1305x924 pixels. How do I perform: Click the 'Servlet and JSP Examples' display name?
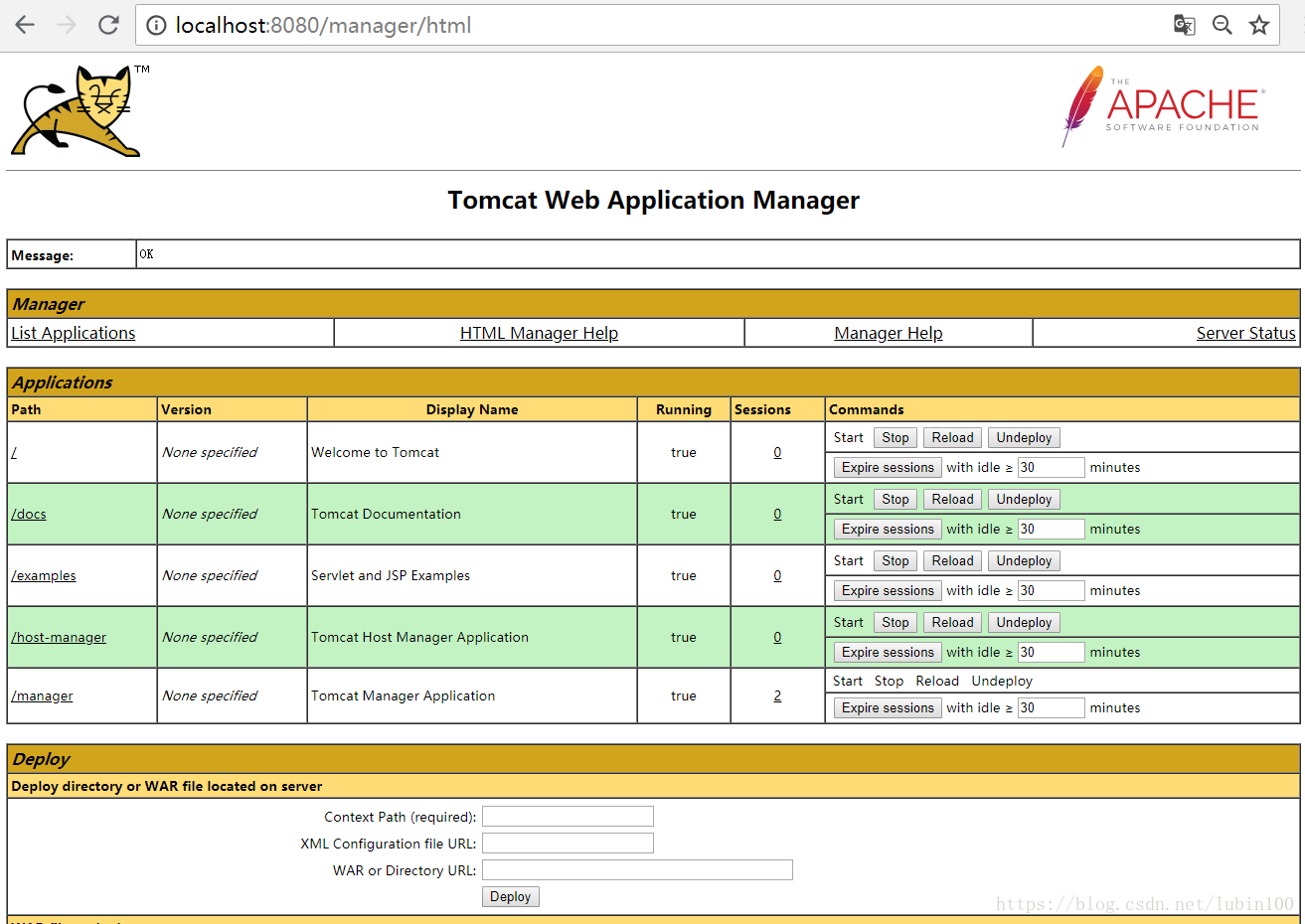pyautogui.click(x=391, y=575)
